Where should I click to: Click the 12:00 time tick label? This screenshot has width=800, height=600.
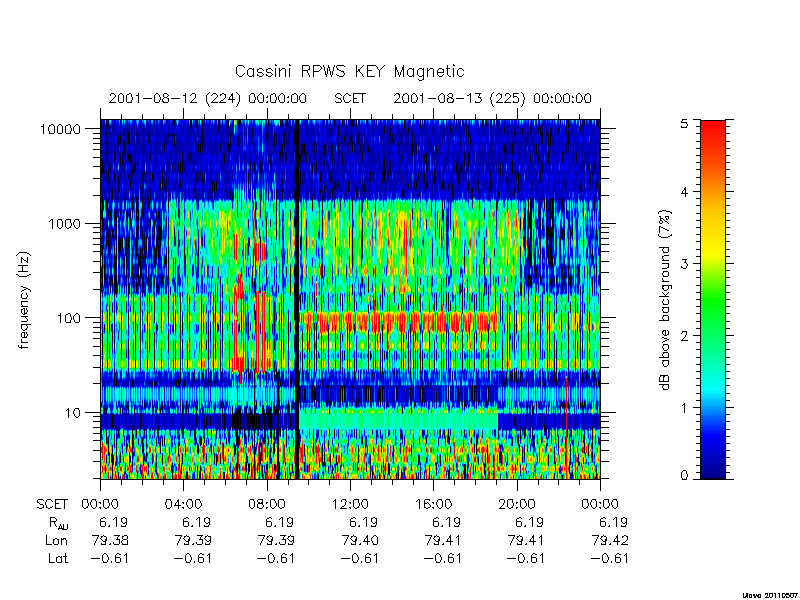(350, 504)
